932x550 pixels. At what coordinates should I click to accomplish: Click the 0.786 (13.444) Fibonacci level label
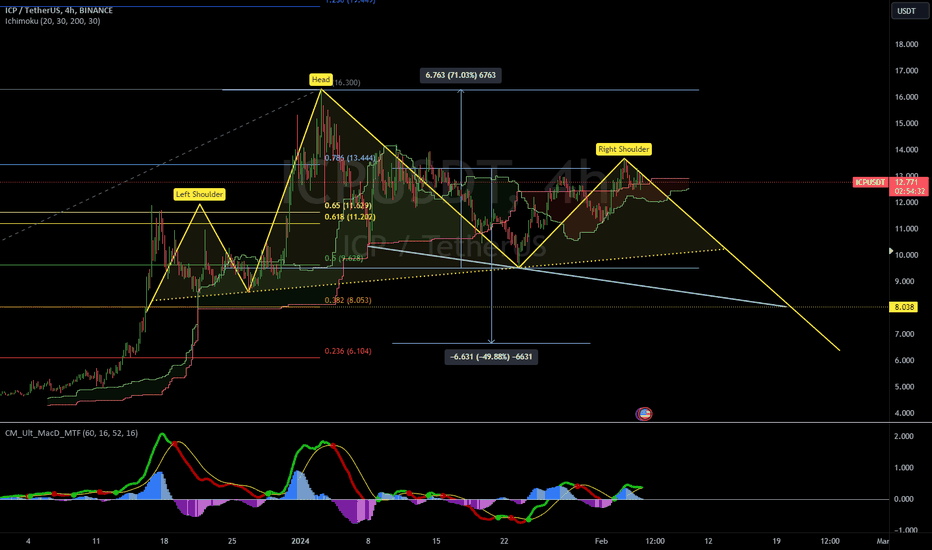pos(350,158)
